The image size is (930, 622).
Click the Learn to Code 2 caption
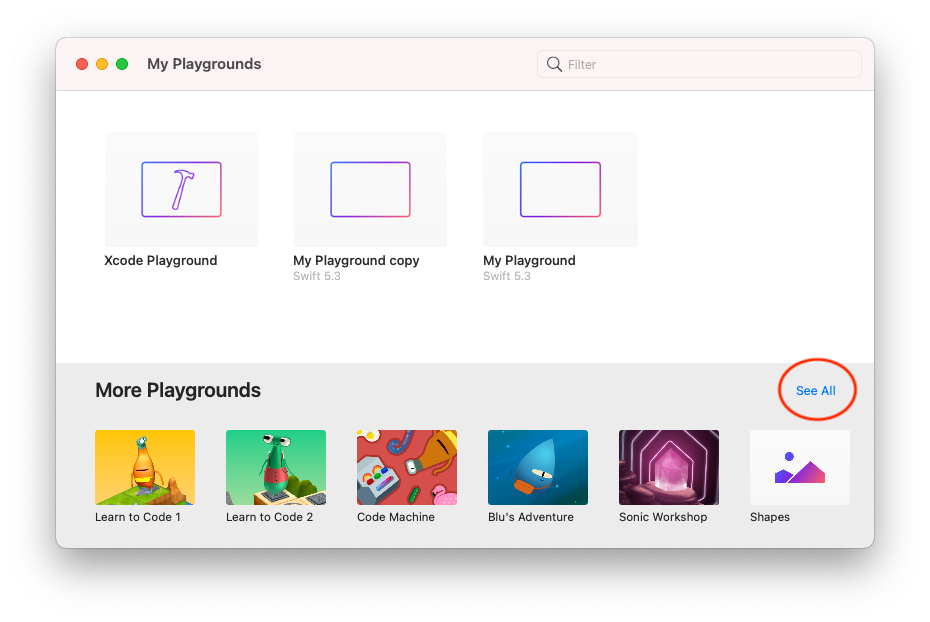click(x=269, y=517)
